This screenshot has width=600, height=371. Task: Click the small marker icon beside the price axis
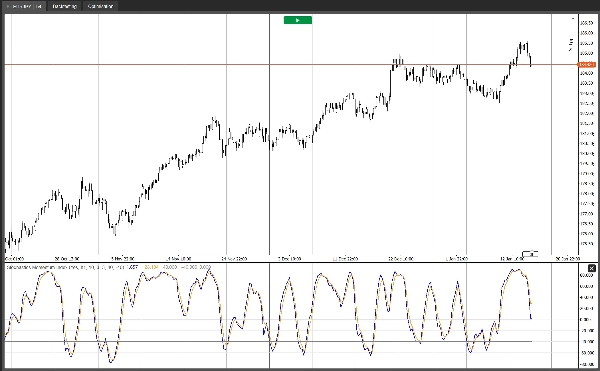coord(571,44)
